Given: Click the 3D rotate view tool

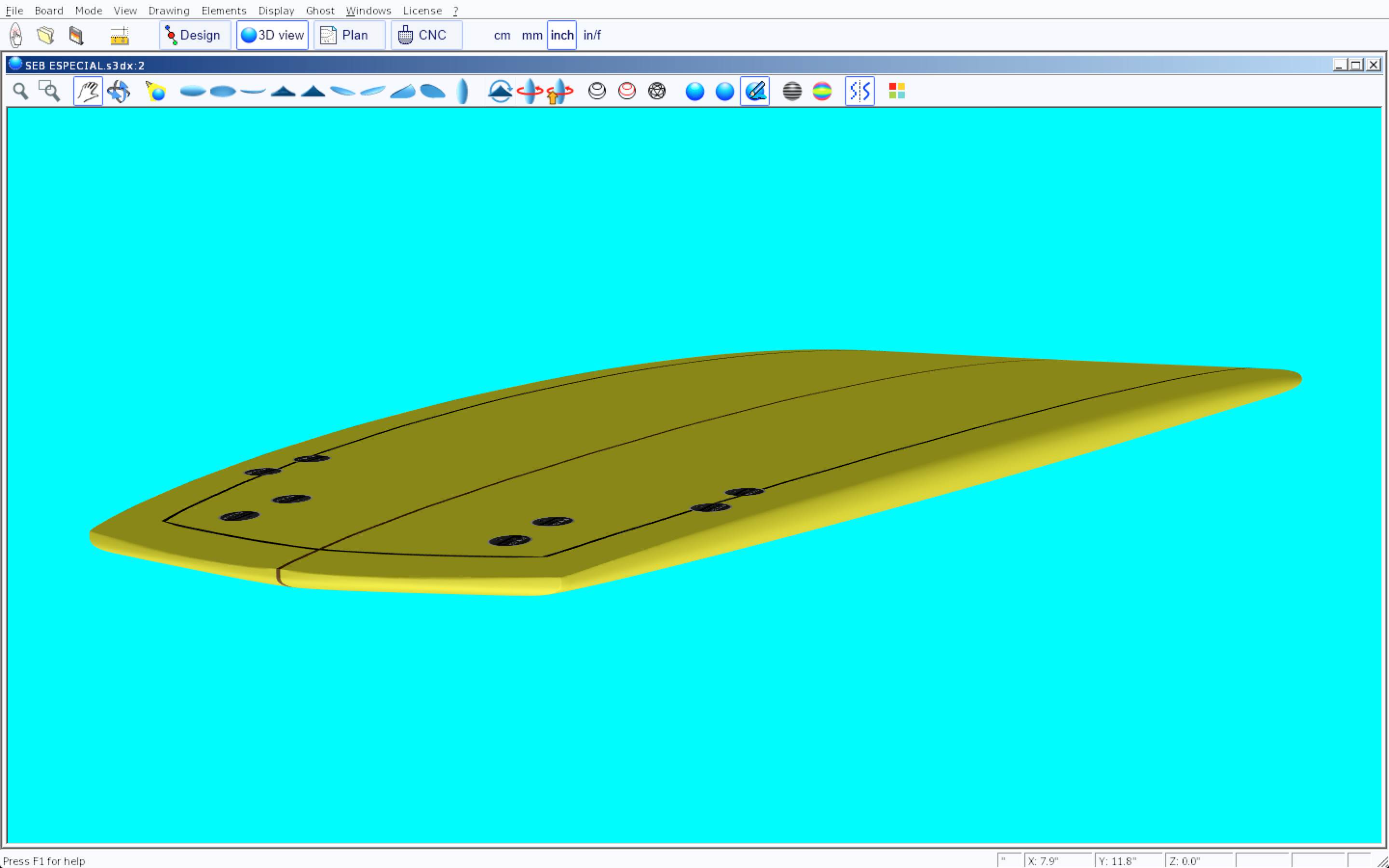Looking at the screenshot, I should coord(119,91).
